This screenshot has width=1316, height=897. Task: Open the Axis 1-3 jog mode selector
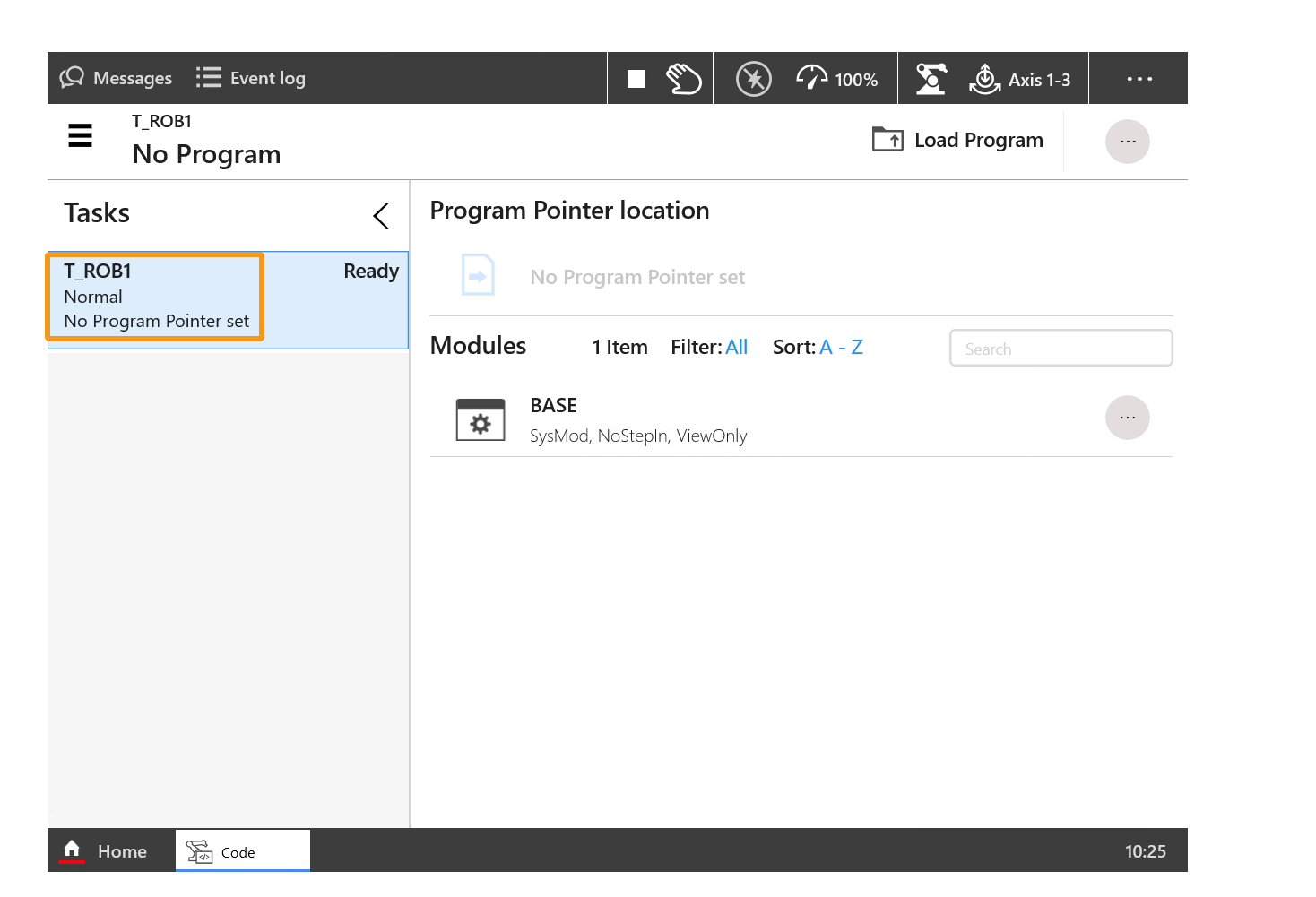pos(1020,79)
